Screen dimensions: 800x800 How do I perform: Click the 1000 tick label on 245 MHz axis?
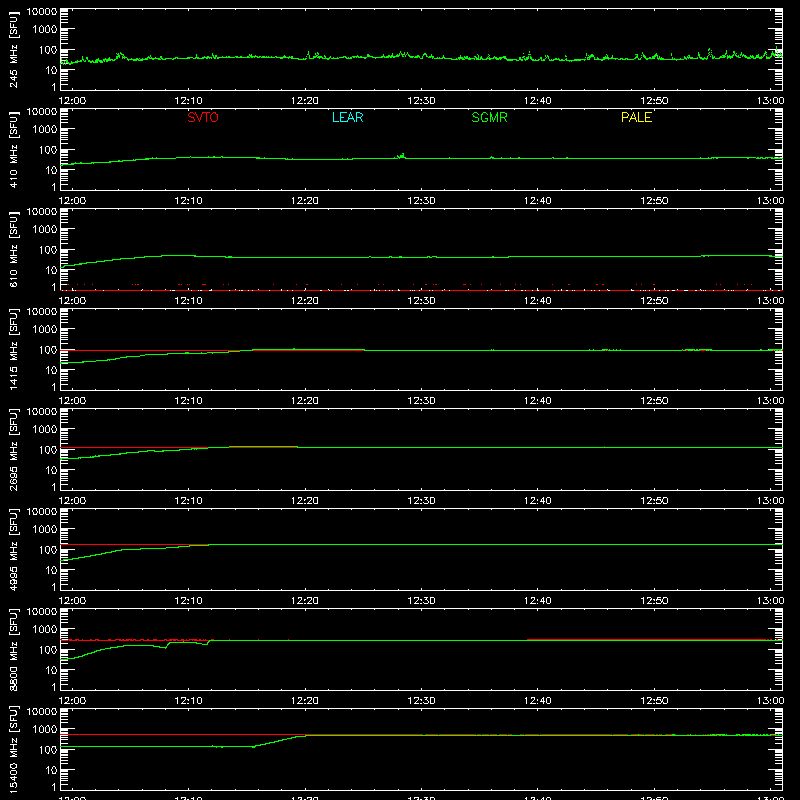point(45,29)
